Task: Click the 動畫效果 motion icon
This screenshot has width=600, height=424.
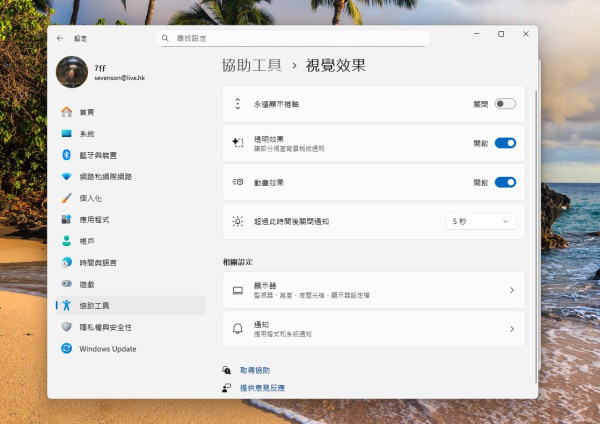Action: 238,182
